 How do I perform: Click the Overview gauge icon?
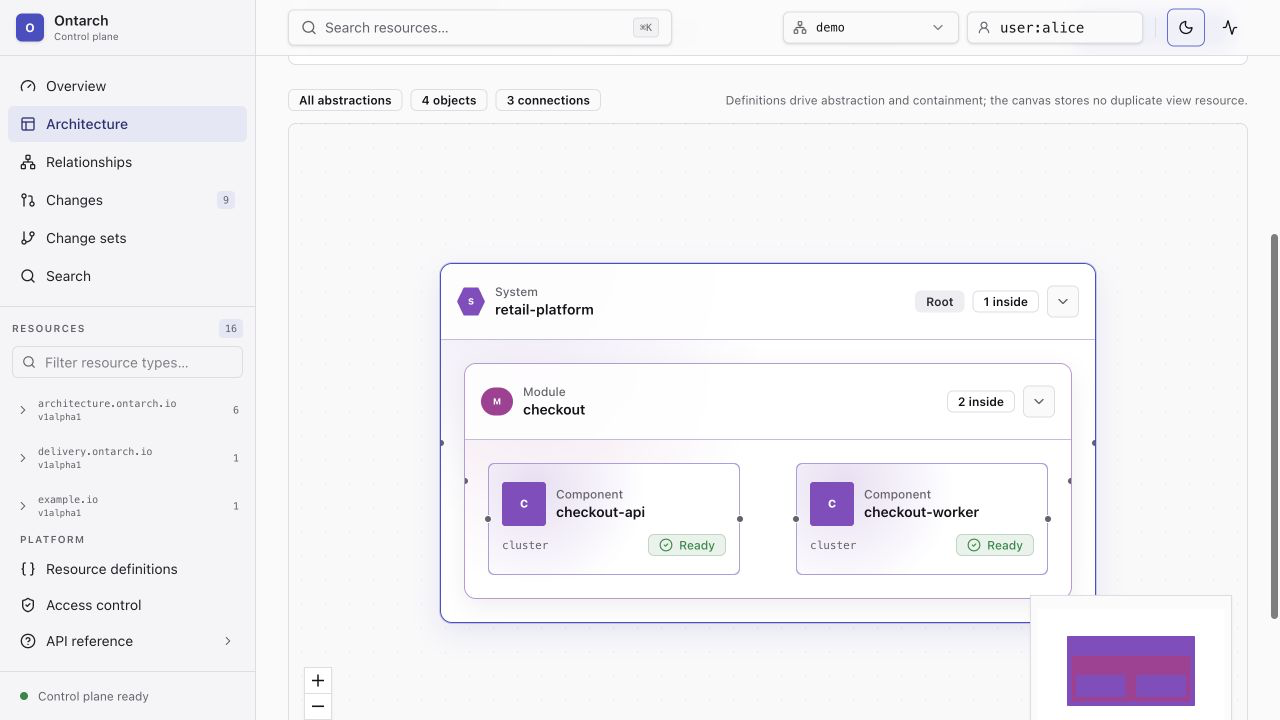(x=28, y=86)
